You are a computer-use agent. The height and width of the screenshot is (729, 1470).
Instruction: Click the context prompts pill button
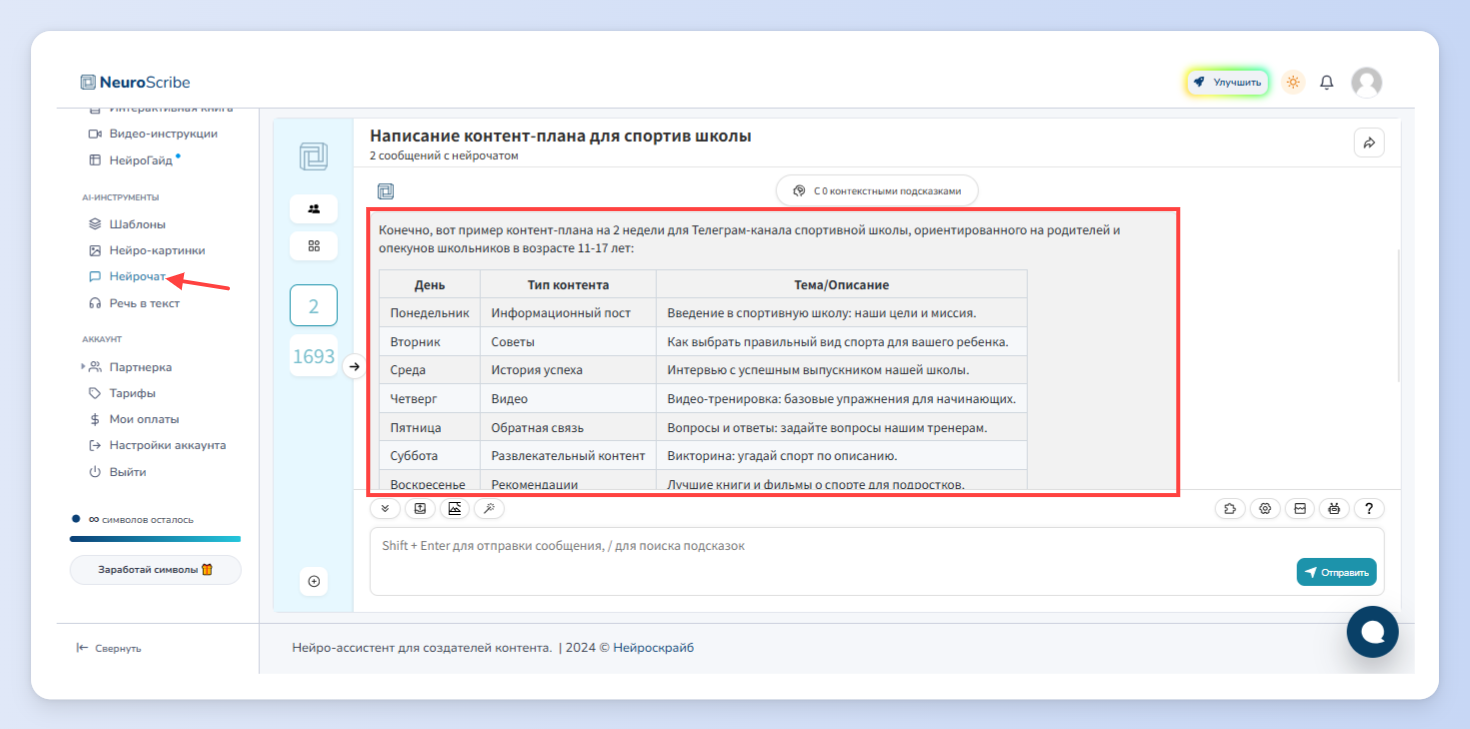click(x=877, y=191)
